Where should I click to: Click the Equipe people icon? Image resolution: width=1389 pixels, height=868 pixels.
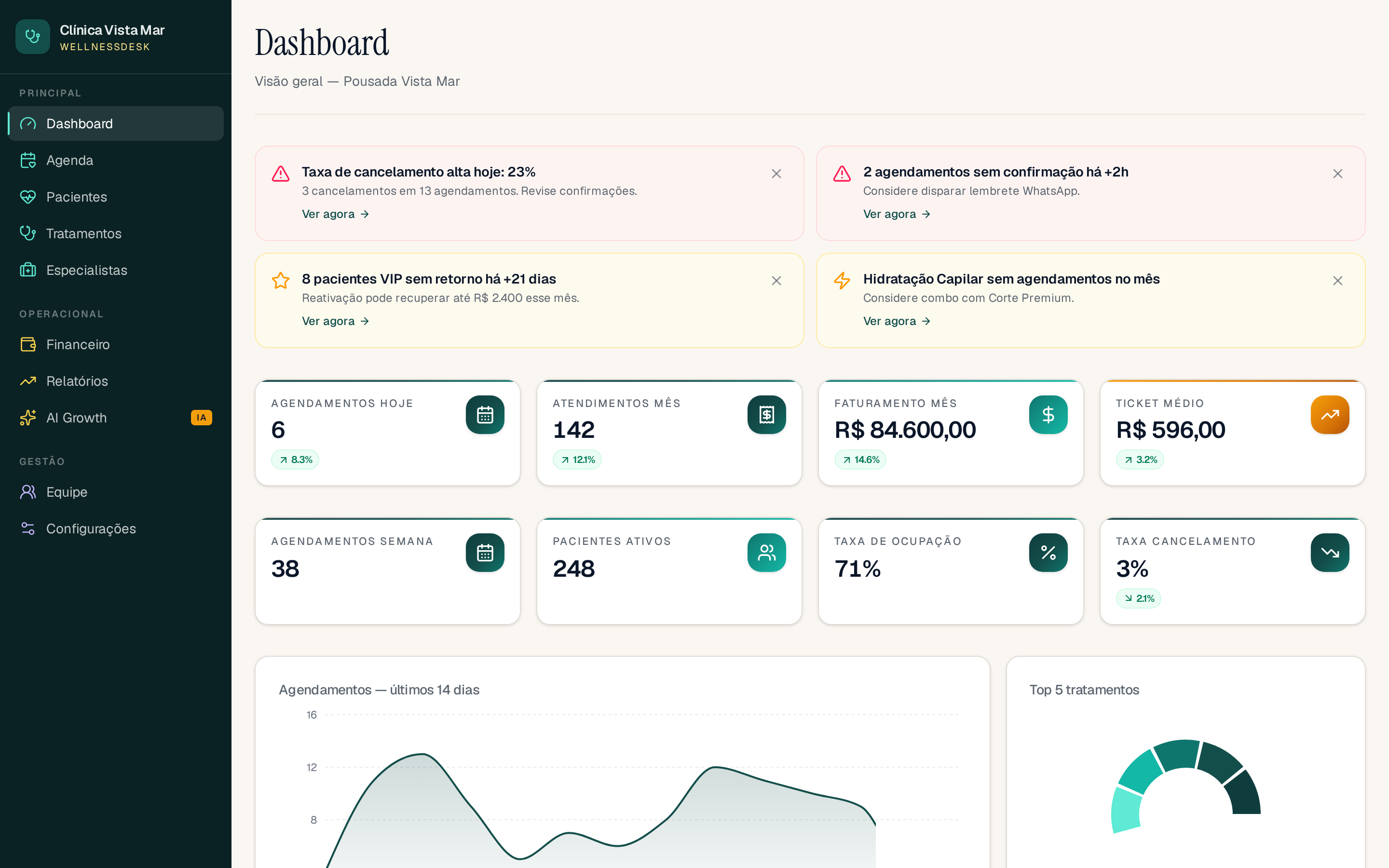28,492
